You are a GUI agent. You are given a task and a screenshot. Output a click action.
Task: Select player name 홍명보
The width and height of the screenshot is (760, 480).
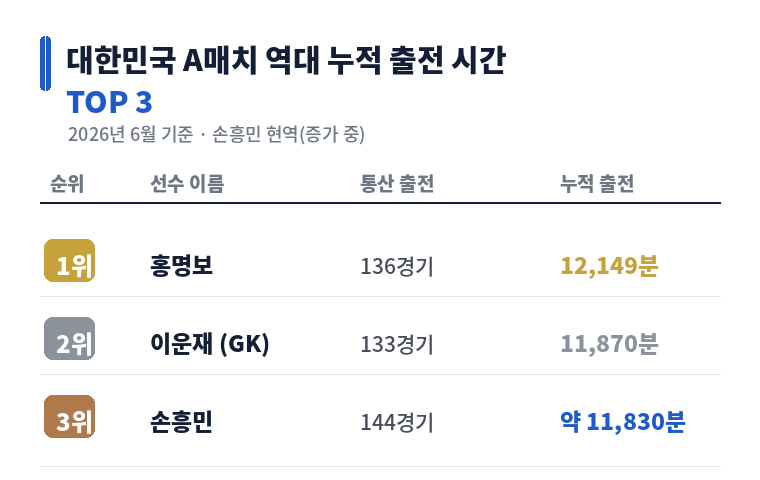(181, 266)
